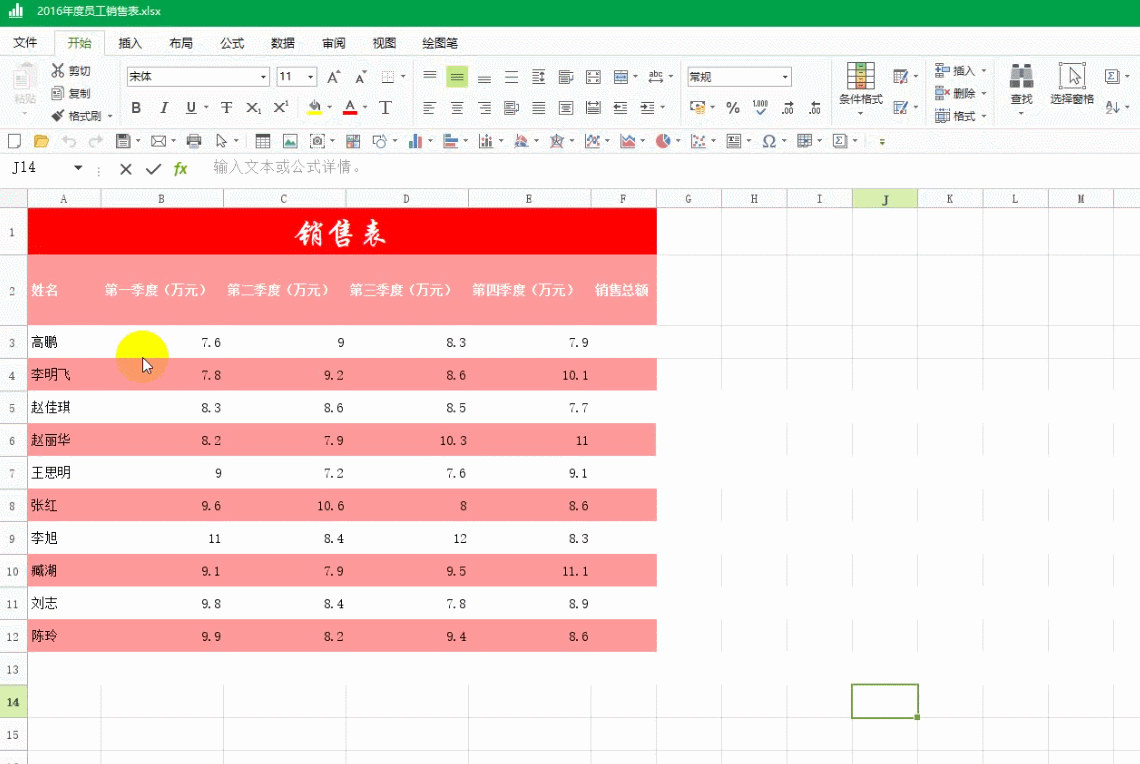Click the formula bar input field

[x=400, y=167]
